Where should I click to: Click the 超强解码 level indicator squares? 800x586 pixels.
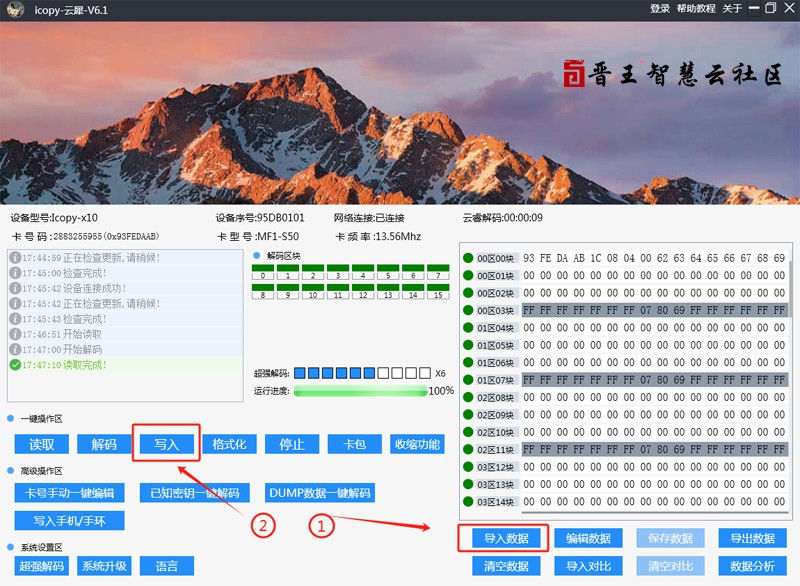pos(363,373)
